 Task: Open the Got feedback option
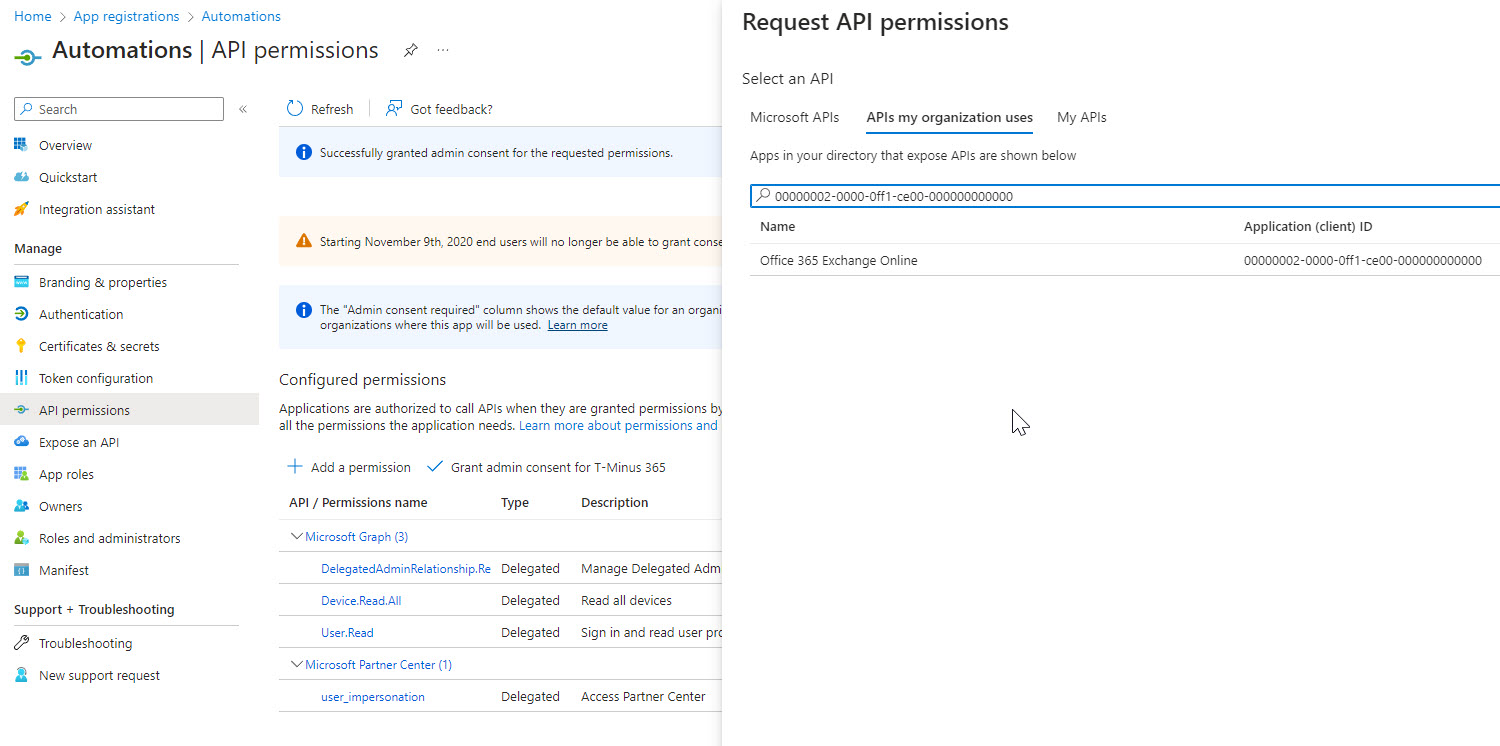point(440,109)
